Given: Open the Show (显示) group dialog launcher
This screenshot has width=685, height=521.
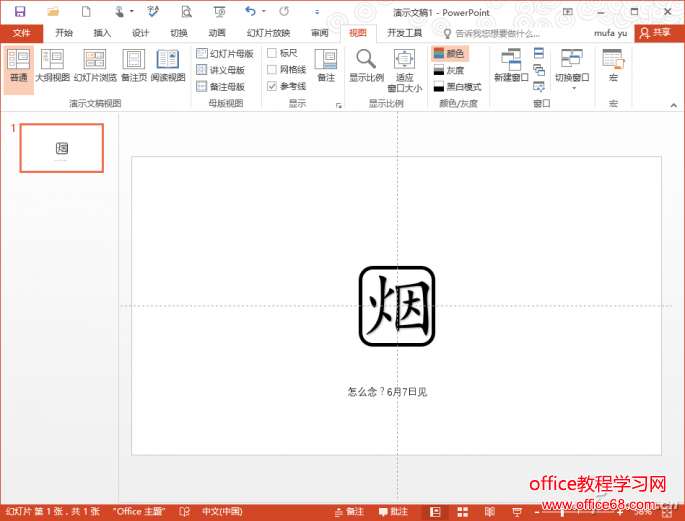Looking at the screenshot, I should [x=338, y=104].
